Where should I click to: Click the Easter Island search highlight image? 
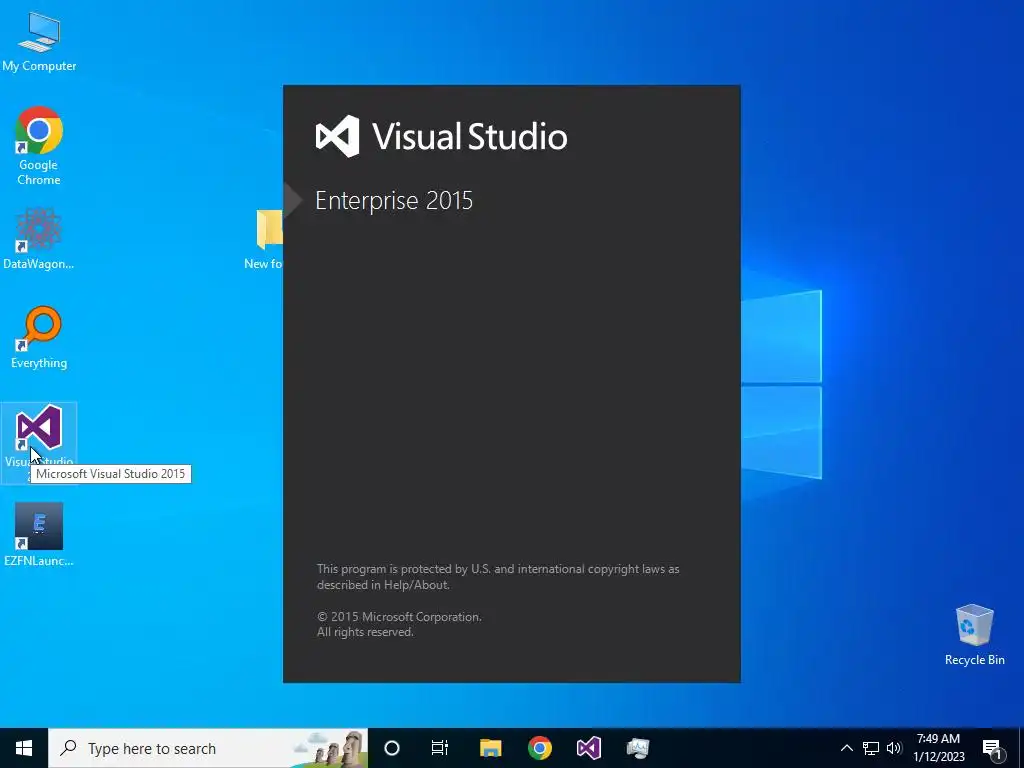(330, 748)
